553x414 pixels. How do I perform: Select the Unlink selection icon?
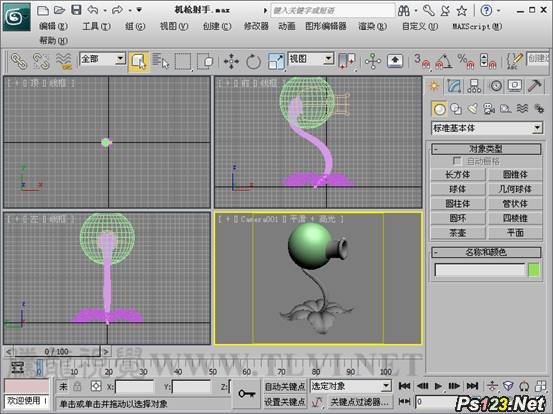[x=41, y=61]
